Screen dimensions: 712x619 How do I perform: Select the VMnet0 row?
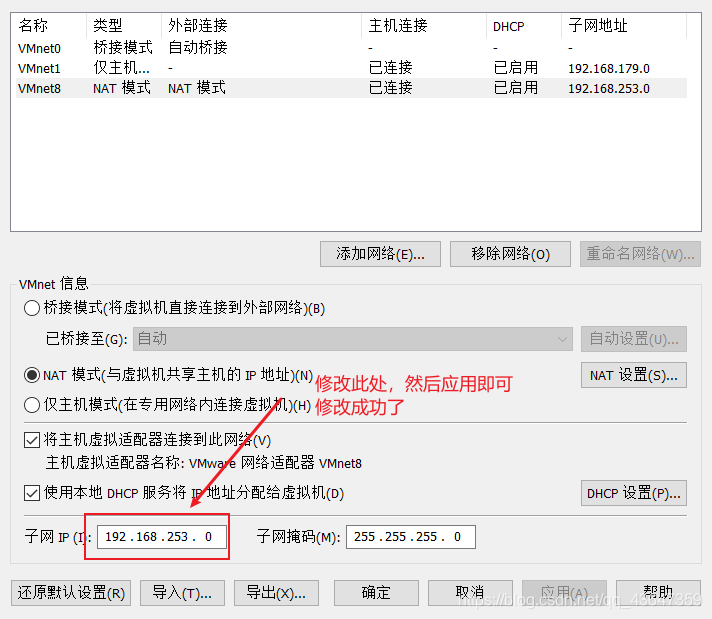click(x=351, y=48)
